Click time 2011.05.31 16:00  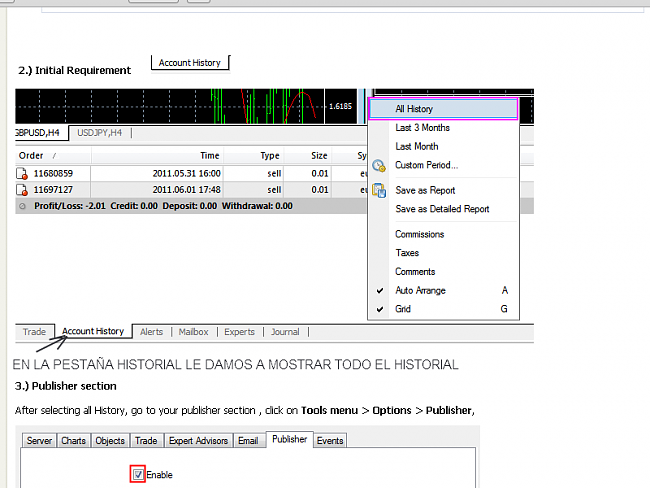coord(187,173)
